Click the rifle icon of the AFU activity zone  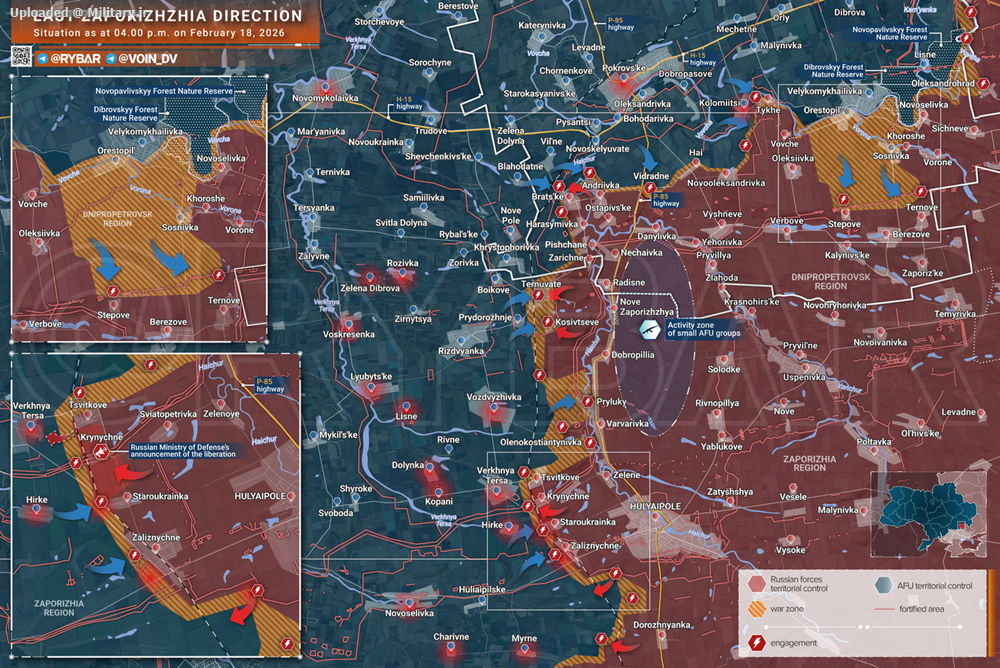tap(649, 330)
